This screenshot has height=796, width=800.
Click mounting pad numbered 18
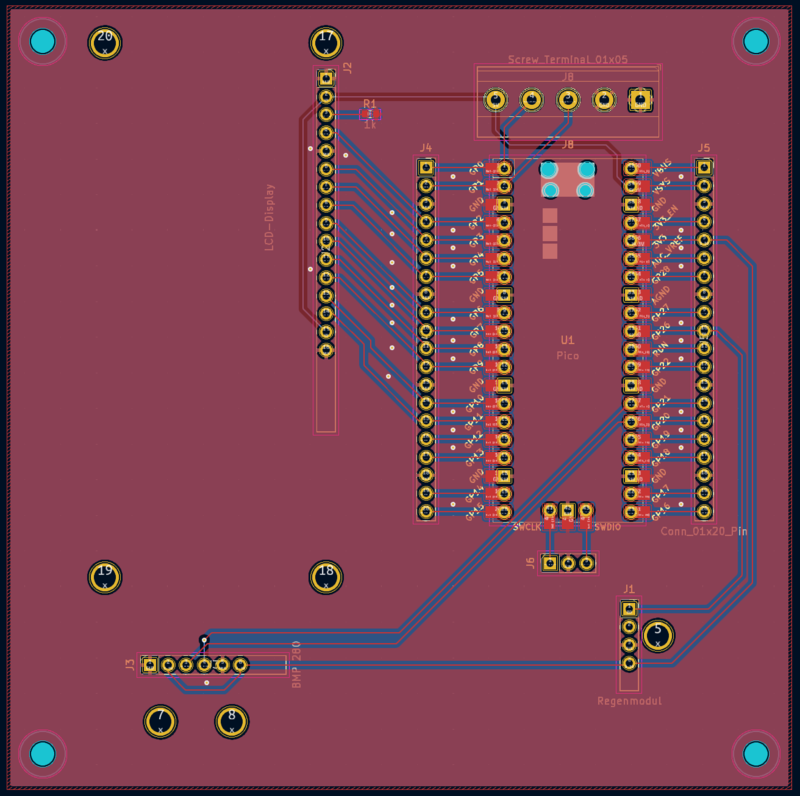coord(326,577)
